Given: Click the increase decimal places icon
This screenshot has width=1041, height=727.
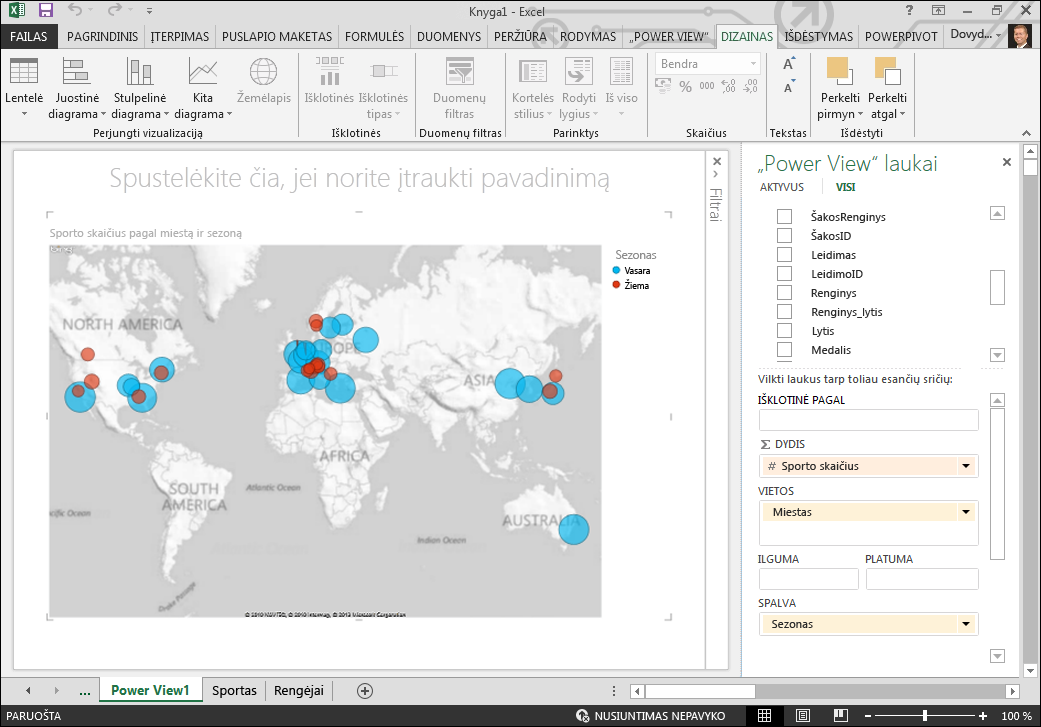Looking at the screenshot, I should point(728,86).
